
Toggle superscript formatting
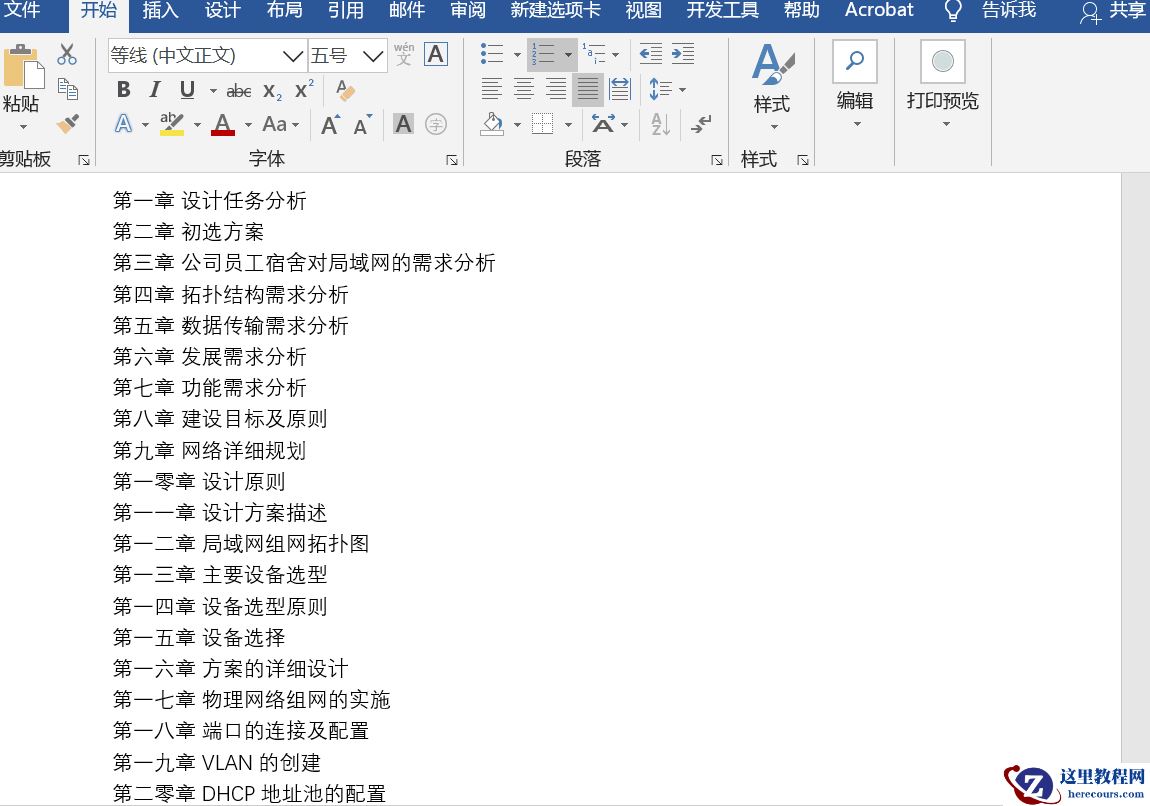point(304,89)
